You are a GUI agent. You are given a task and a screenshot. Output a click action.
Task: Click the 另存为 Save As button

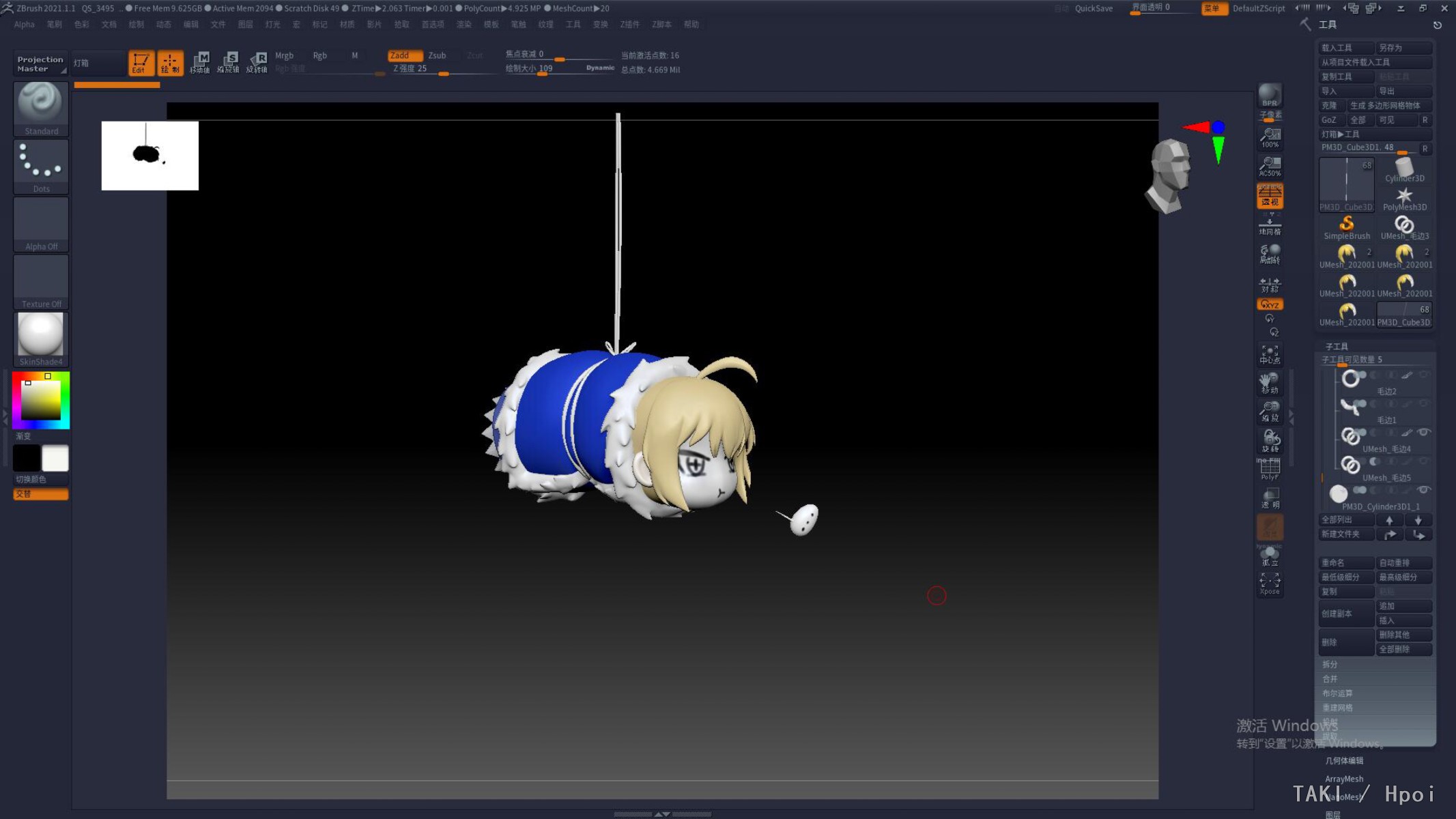point(1404,48)
